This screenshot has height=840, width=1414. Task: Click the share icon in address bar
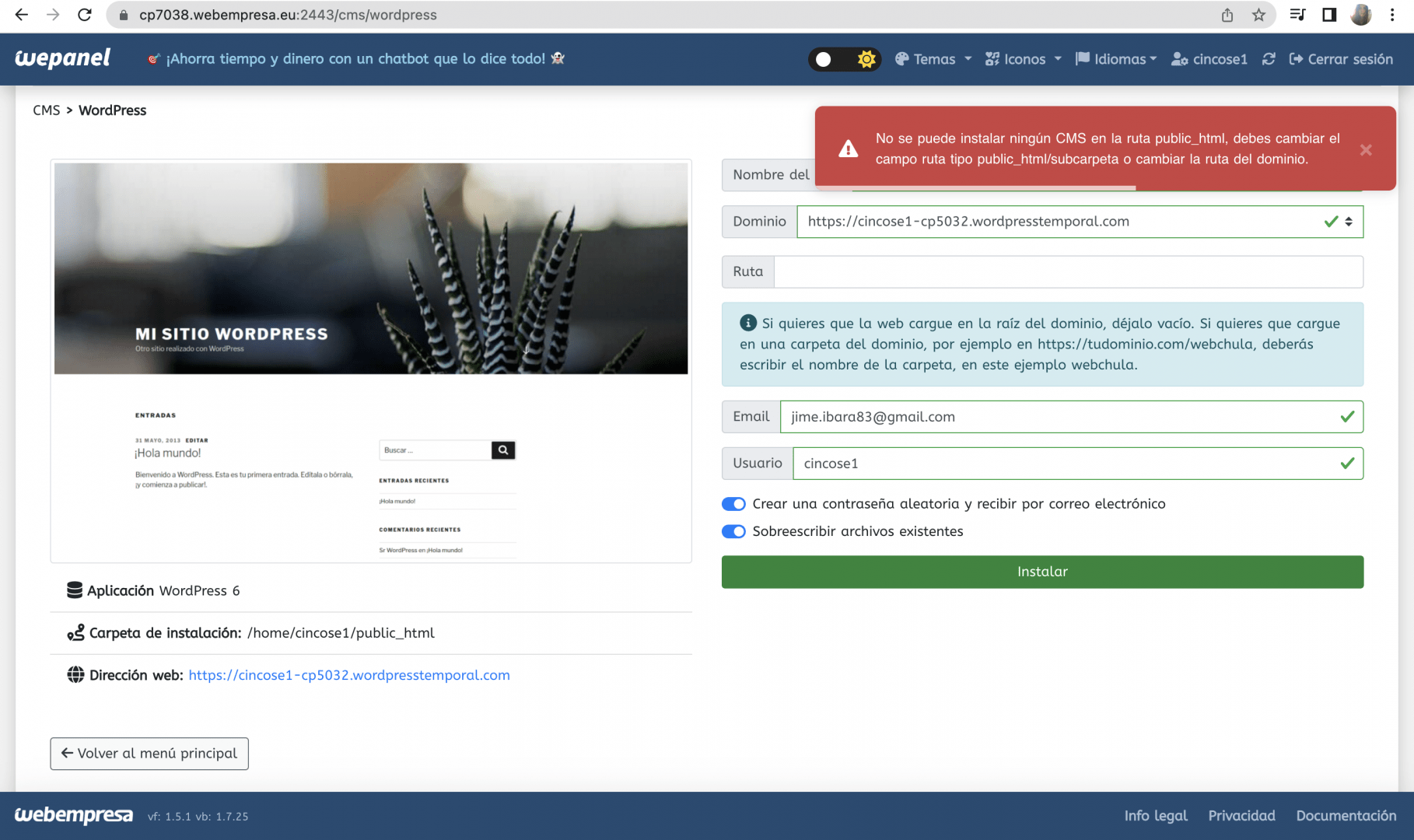pos(1227,15)
